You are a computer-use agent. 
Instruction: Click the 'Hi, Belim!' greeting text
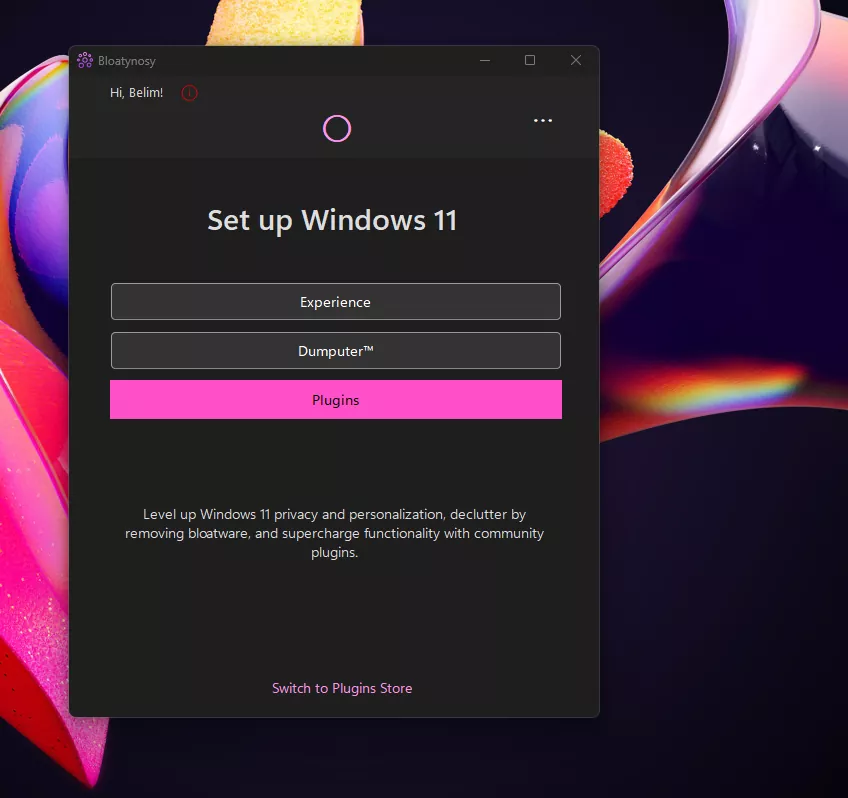136,93
